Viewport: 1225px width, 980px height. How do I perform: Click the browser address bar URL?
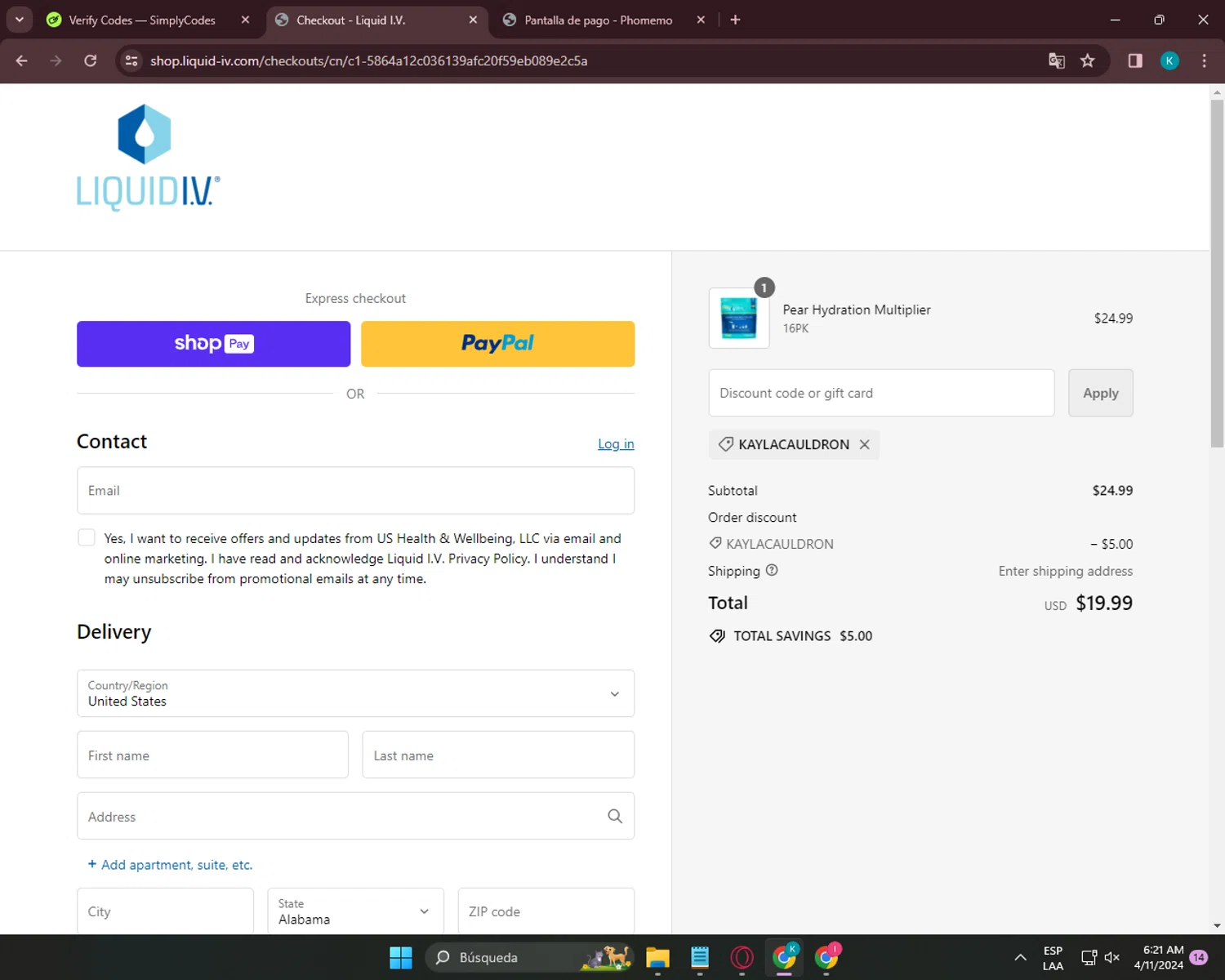[x=368, y=60]
